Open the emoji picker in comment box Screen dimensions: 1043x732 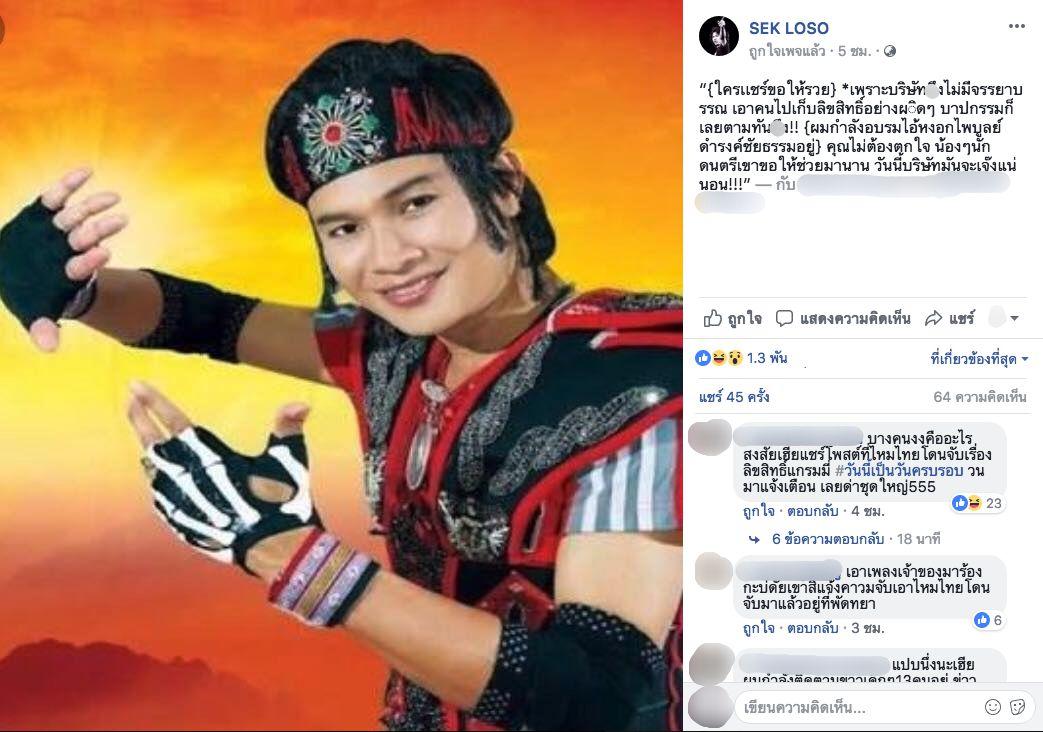click(x=992, y=707)
